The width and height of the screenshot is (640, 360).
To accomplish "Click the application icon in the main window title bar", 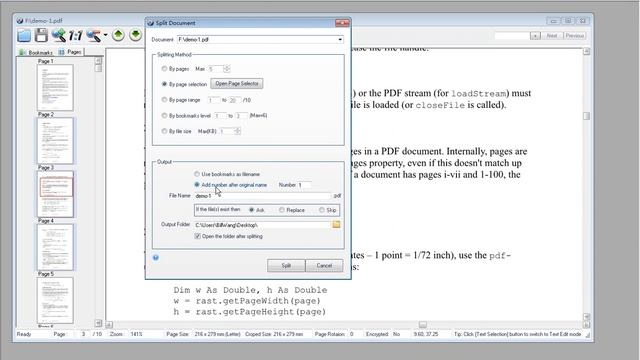I will [20, 20].
